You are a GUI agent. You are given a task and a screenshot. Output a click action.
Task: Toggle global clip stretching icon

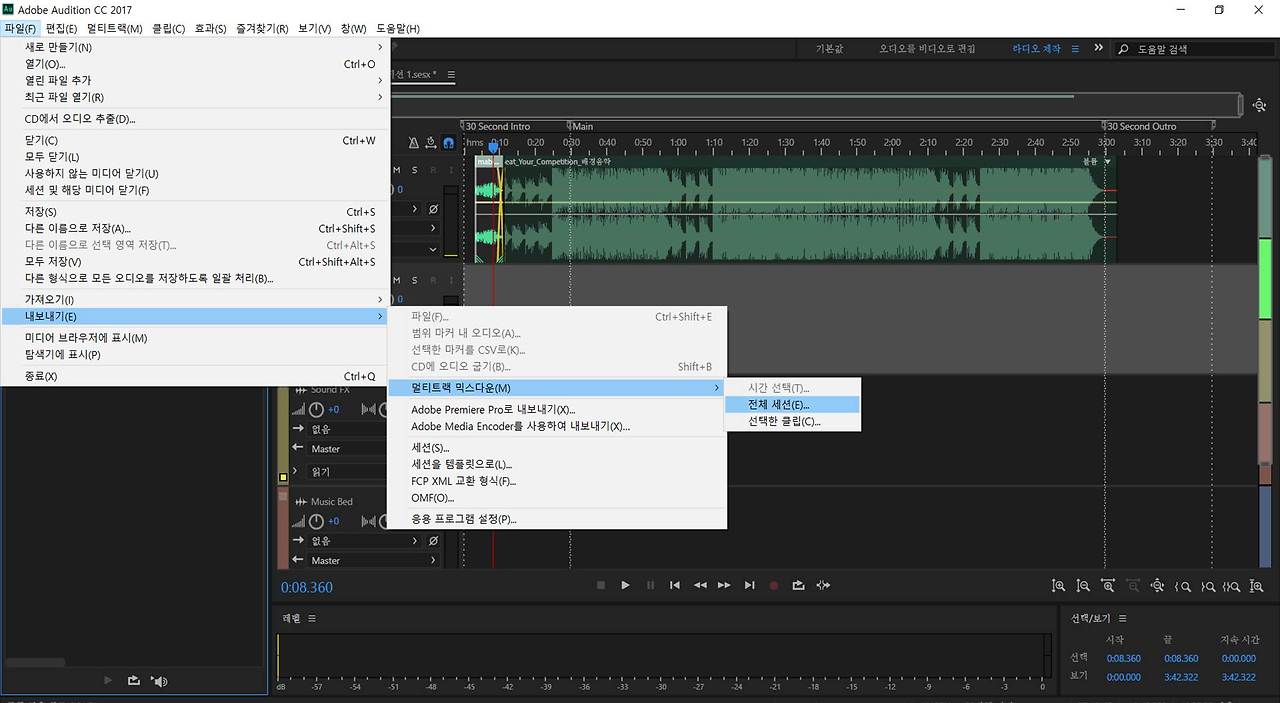point(431,143)
